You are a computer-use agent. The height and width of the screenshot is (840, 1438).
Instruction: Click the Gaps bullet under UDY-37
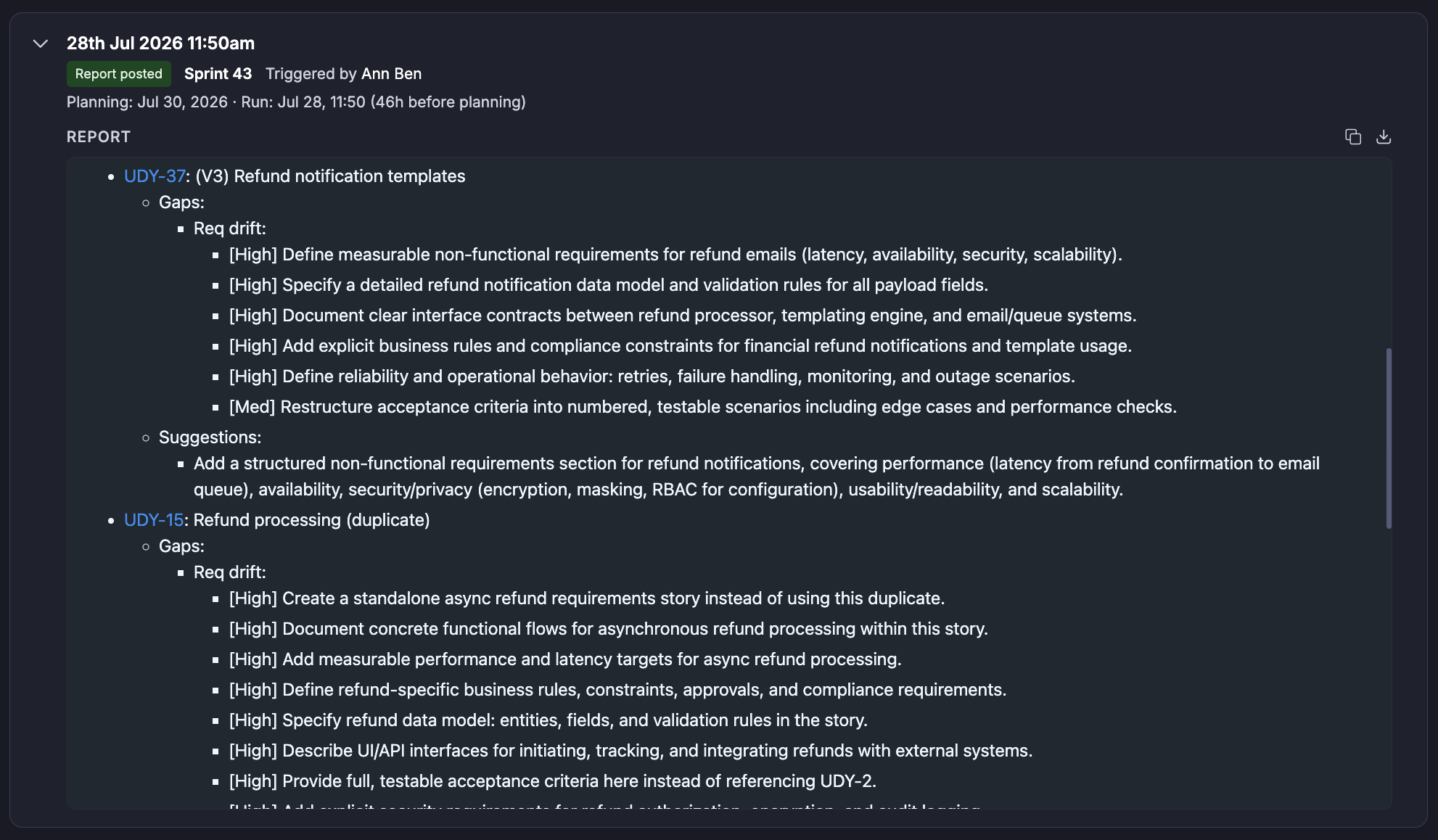pos(181,202)
